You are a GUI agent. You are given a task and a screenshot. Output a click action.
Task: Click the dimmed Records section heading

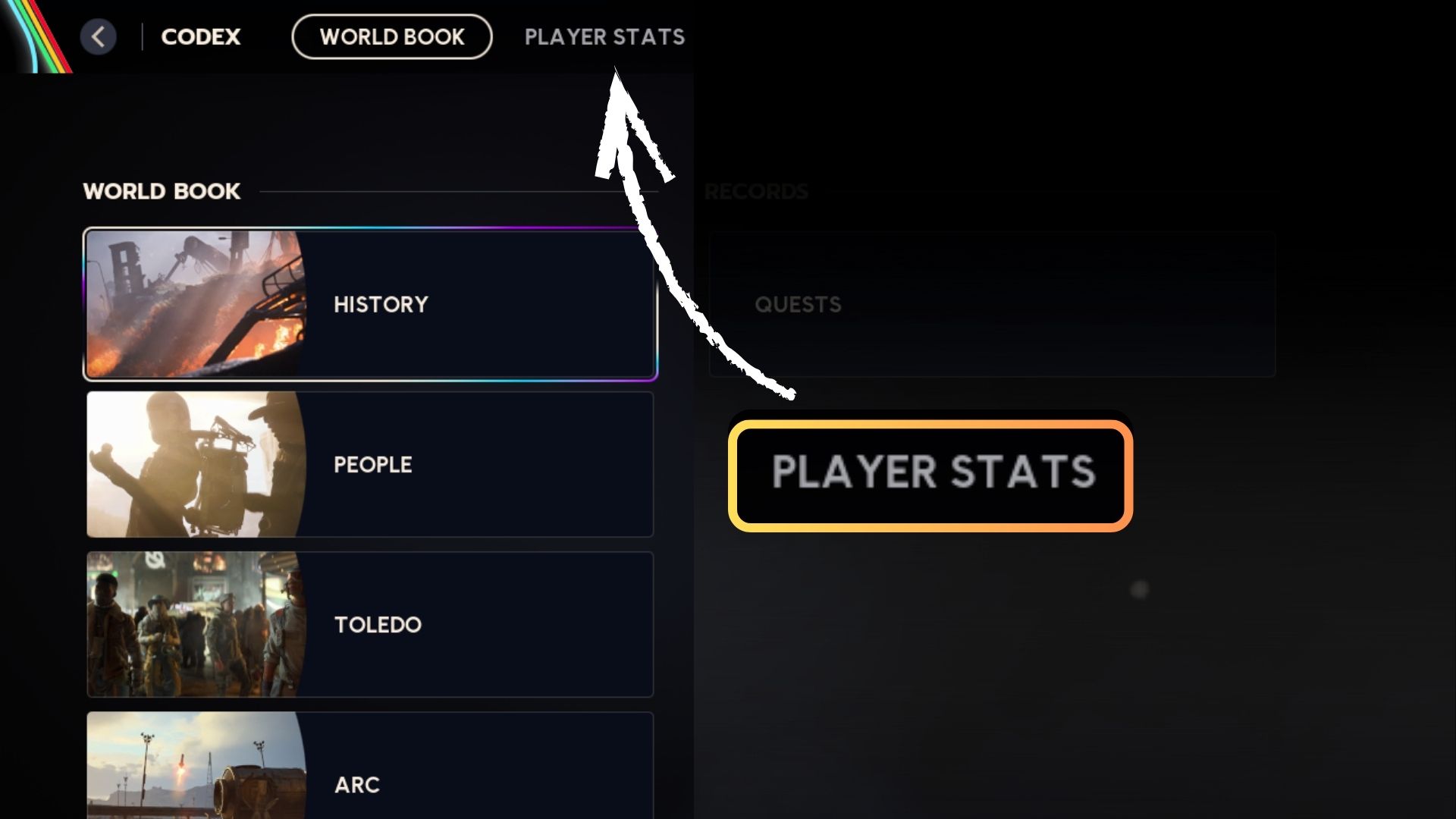click(x=756, y=191)
